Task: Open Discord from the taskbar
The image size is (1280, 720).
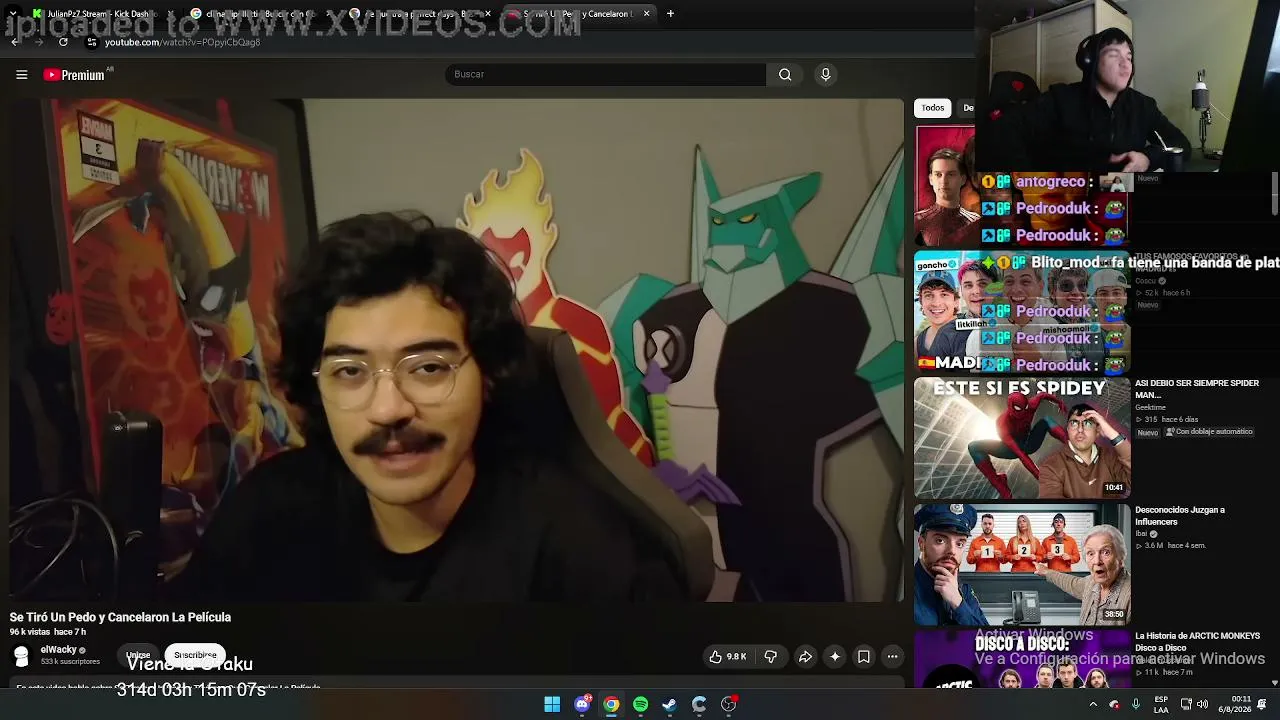Action: click(x=582, y=705)
